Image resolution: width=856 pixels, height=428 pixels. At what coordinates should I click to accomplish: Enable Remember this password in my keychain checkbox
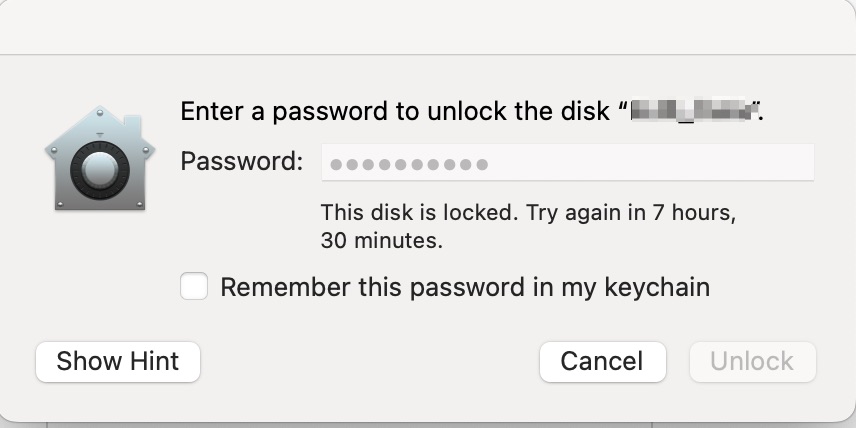click(194, 288)
